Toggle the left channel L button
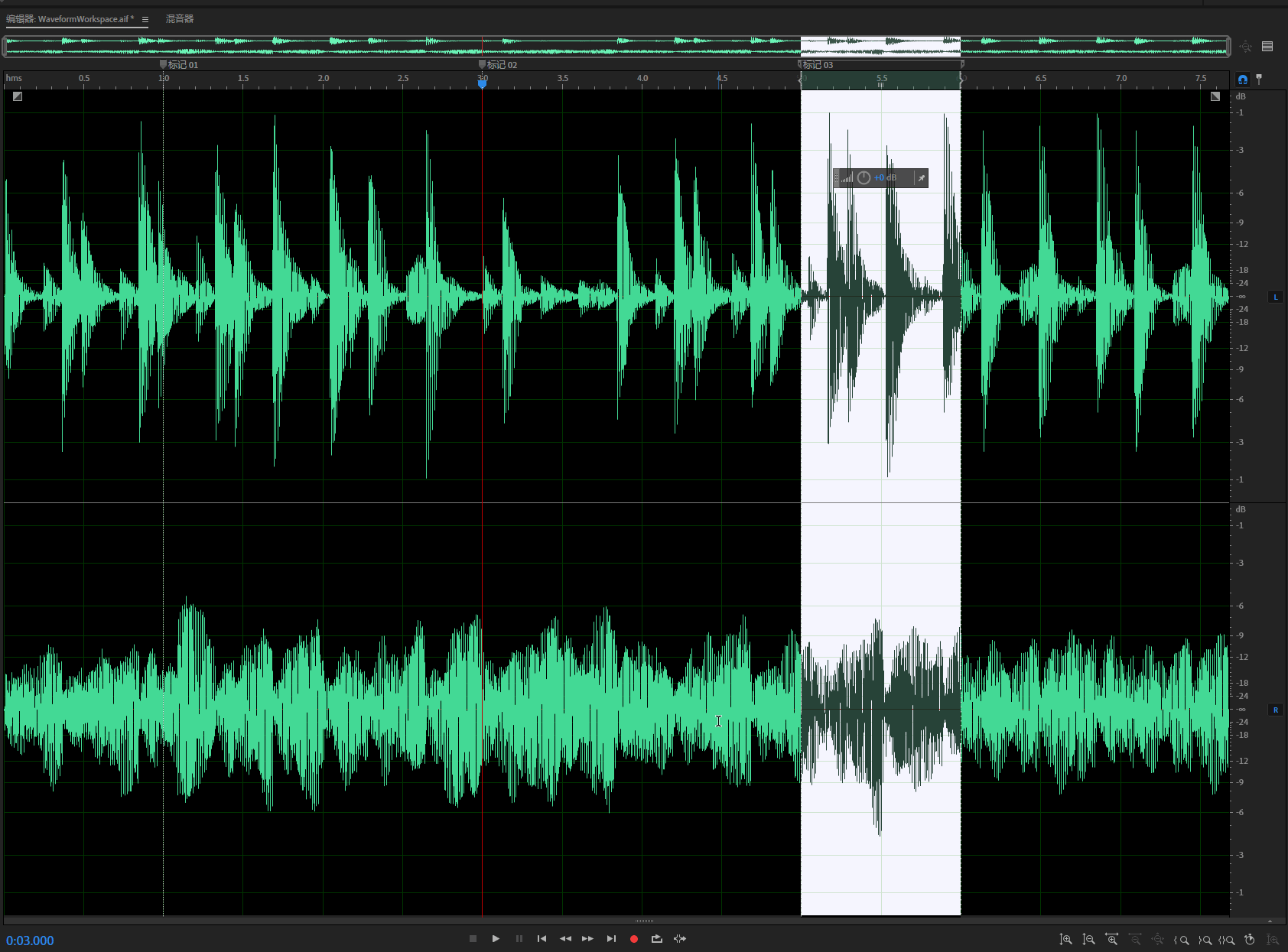Viewport: 1288px width, 952px height. point(1275,297)
